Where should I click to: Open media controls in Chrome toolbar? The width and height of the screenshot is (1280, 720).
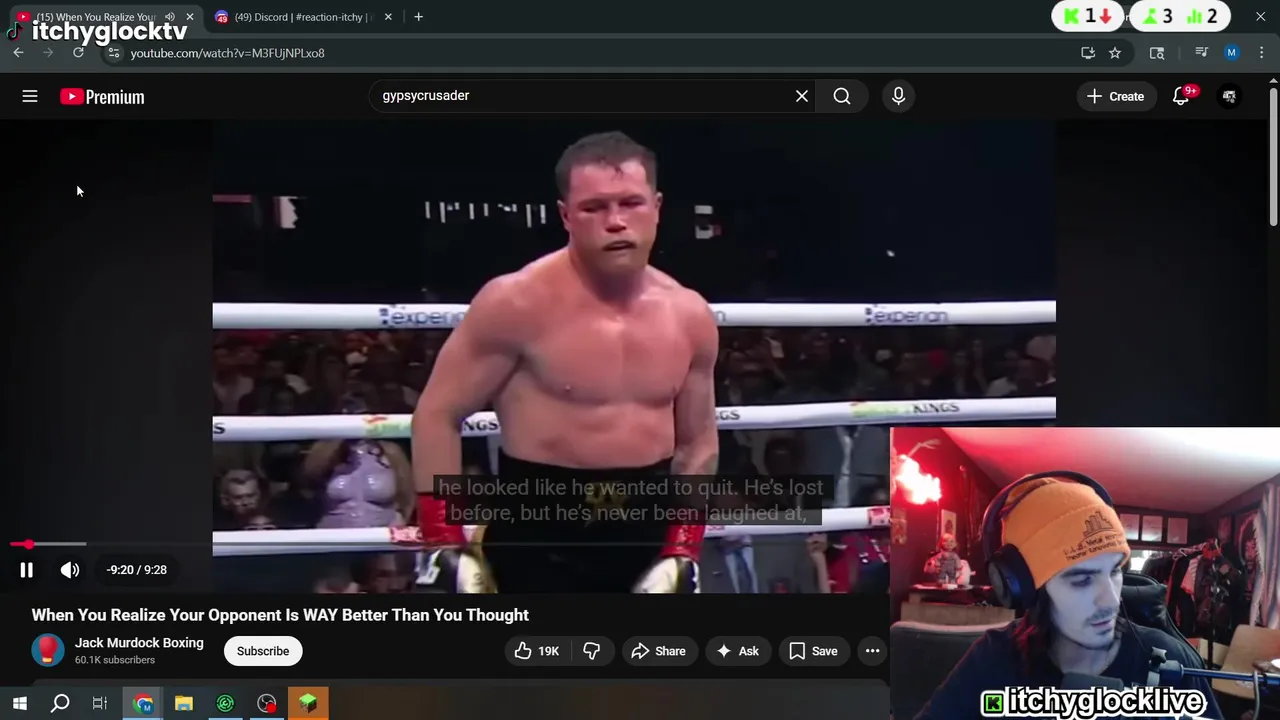tap(1202, 53)
